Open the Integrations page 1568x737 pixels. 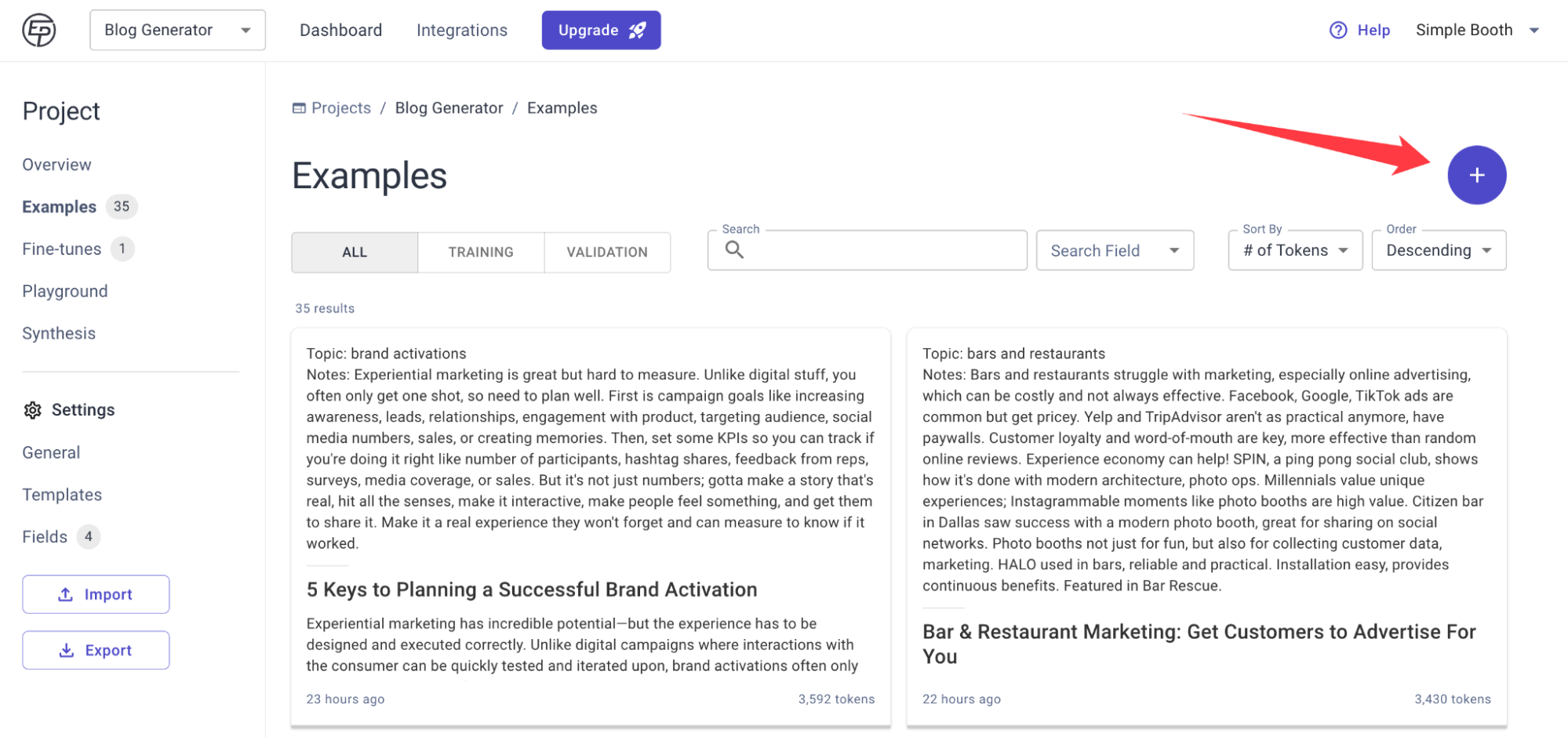462,31
